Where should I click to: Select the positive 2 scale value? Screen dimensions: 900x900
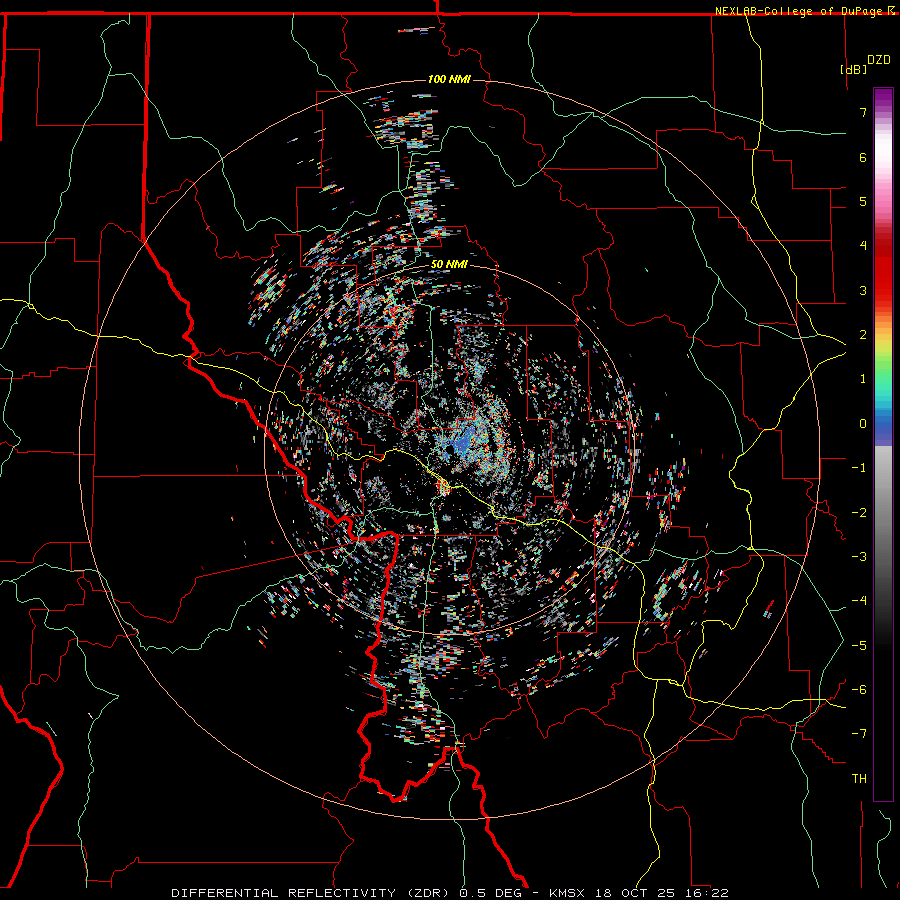863,335
